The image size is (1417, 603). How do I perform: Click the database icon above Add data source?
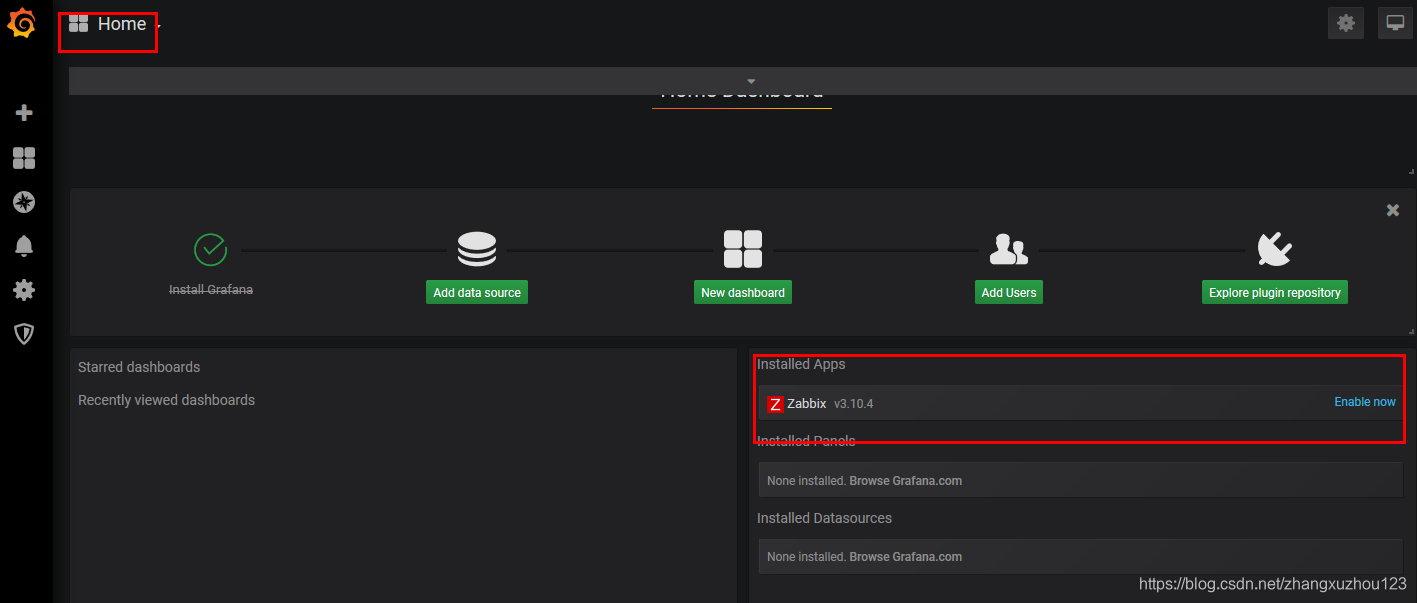click(x=476, y=249)
